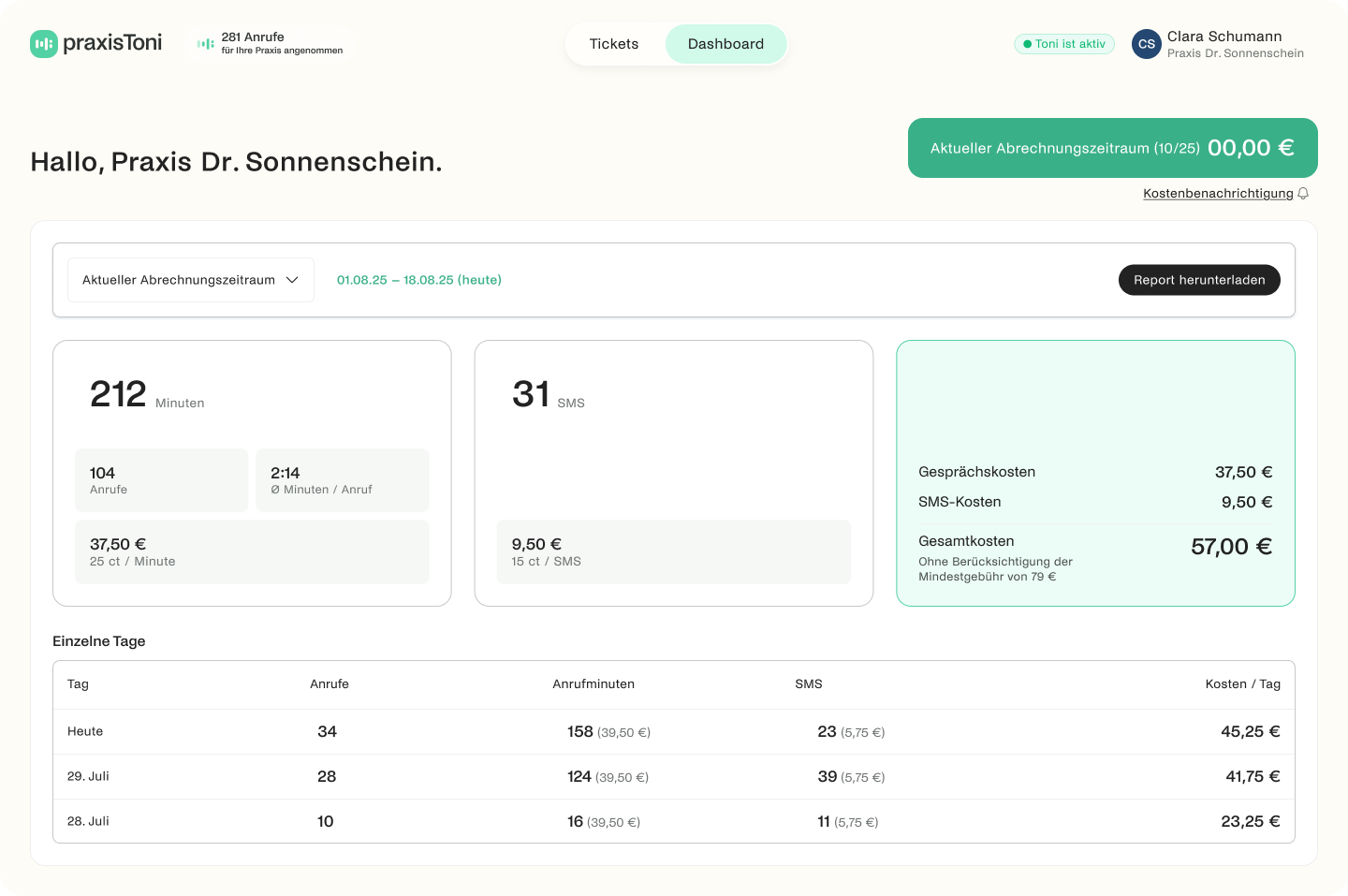Click the sound wave calls icon
This screenshot has height=896, width=1348.
click(205, 44)
